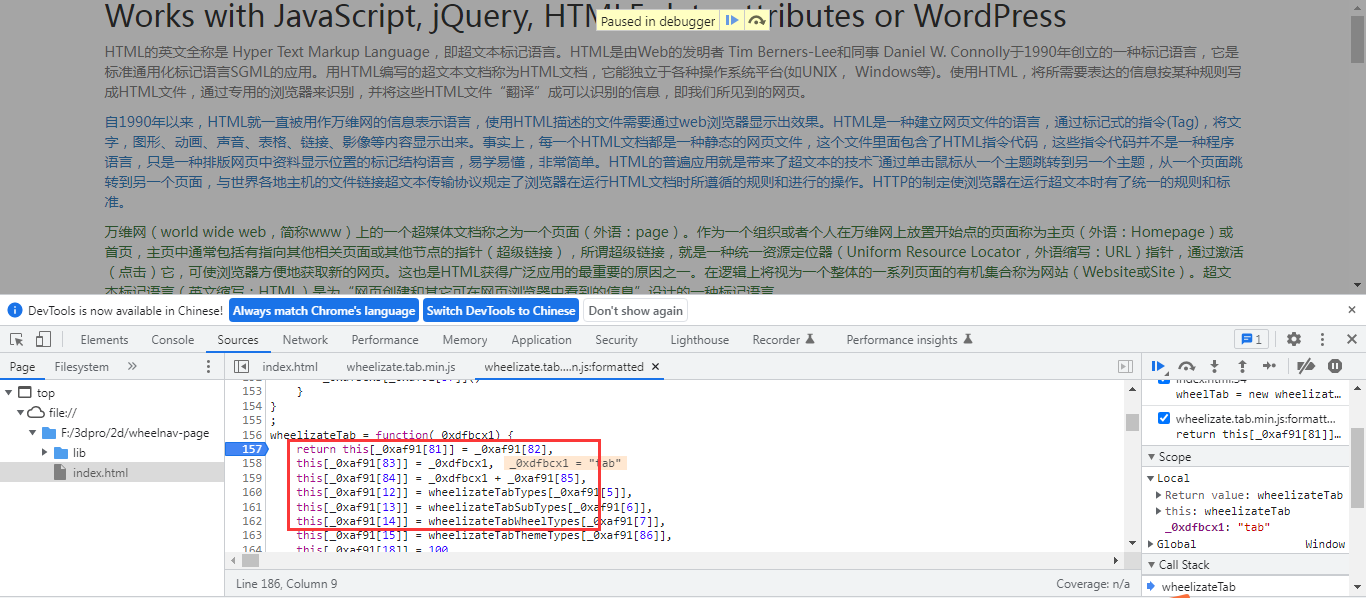Step over next function call

coord(1187,367)
